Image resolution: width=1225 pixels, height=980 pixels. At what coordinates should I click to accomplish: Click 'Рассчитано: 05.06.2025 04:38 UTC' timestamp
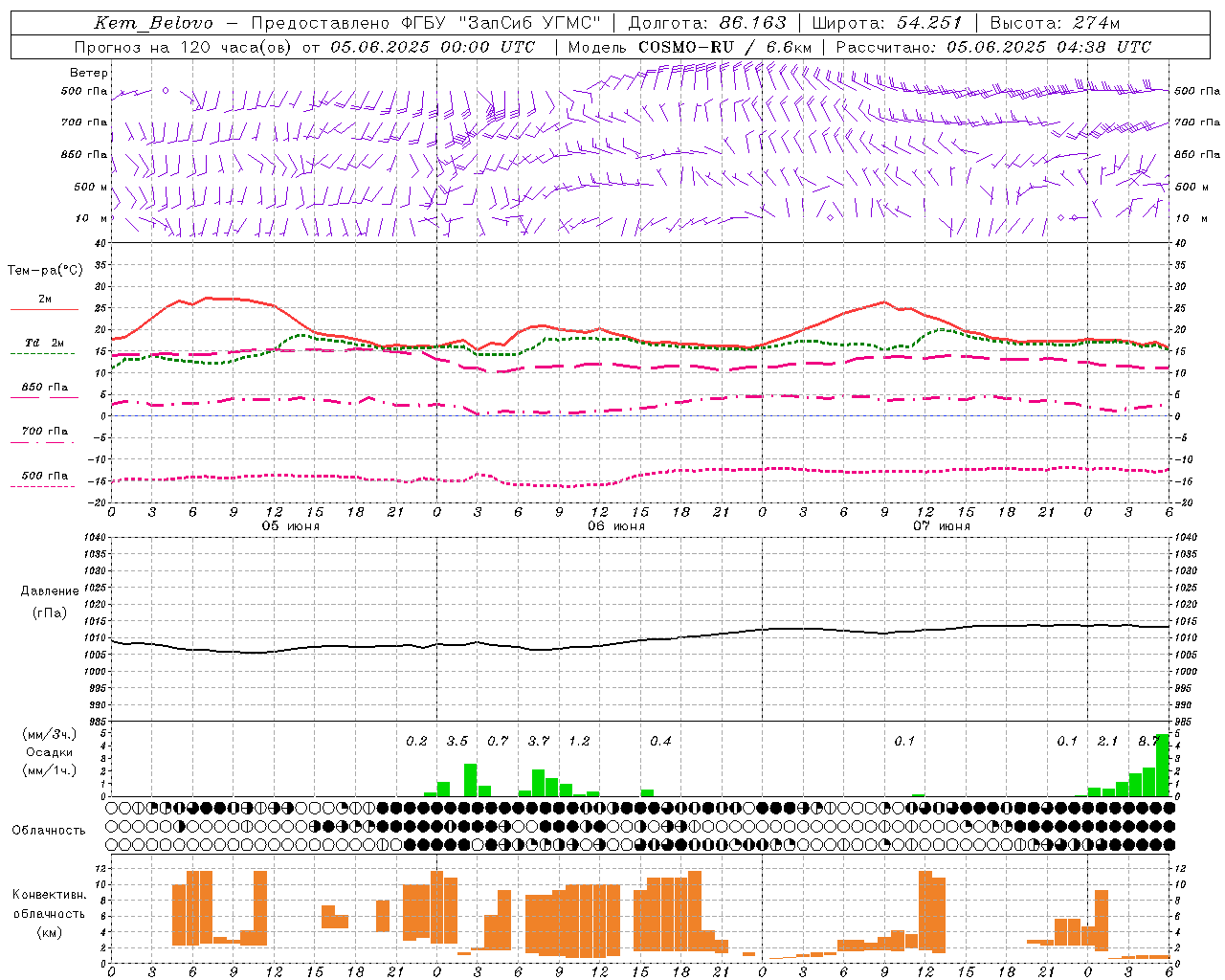(993, 47)
